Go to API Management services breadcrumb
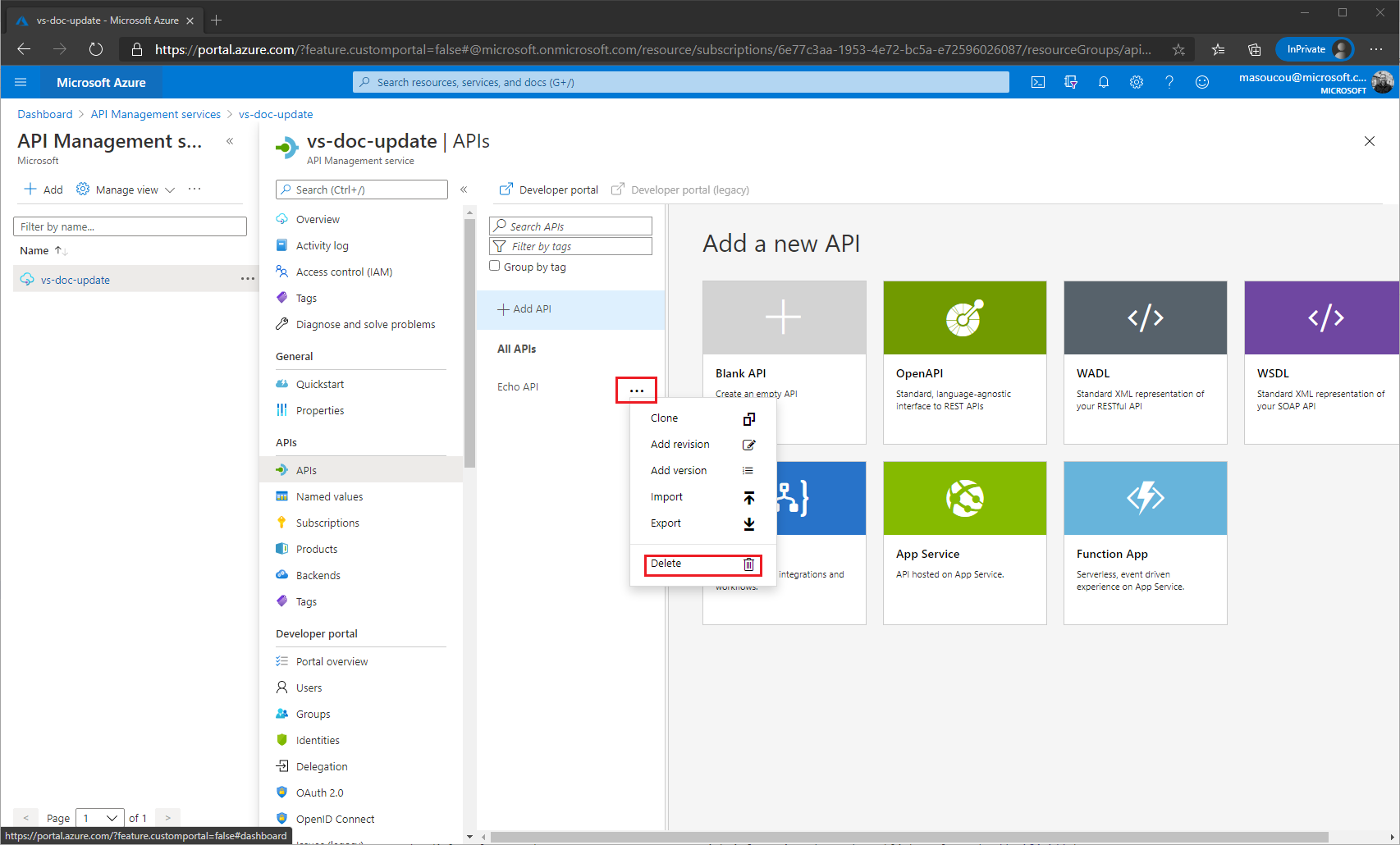1400x845 pixels. [x=156, y=114]
